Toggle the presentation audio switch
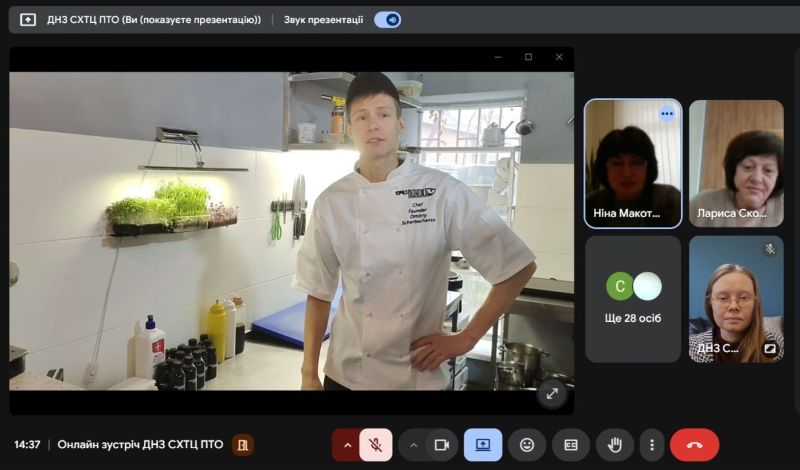 click(x=387, y=20)
